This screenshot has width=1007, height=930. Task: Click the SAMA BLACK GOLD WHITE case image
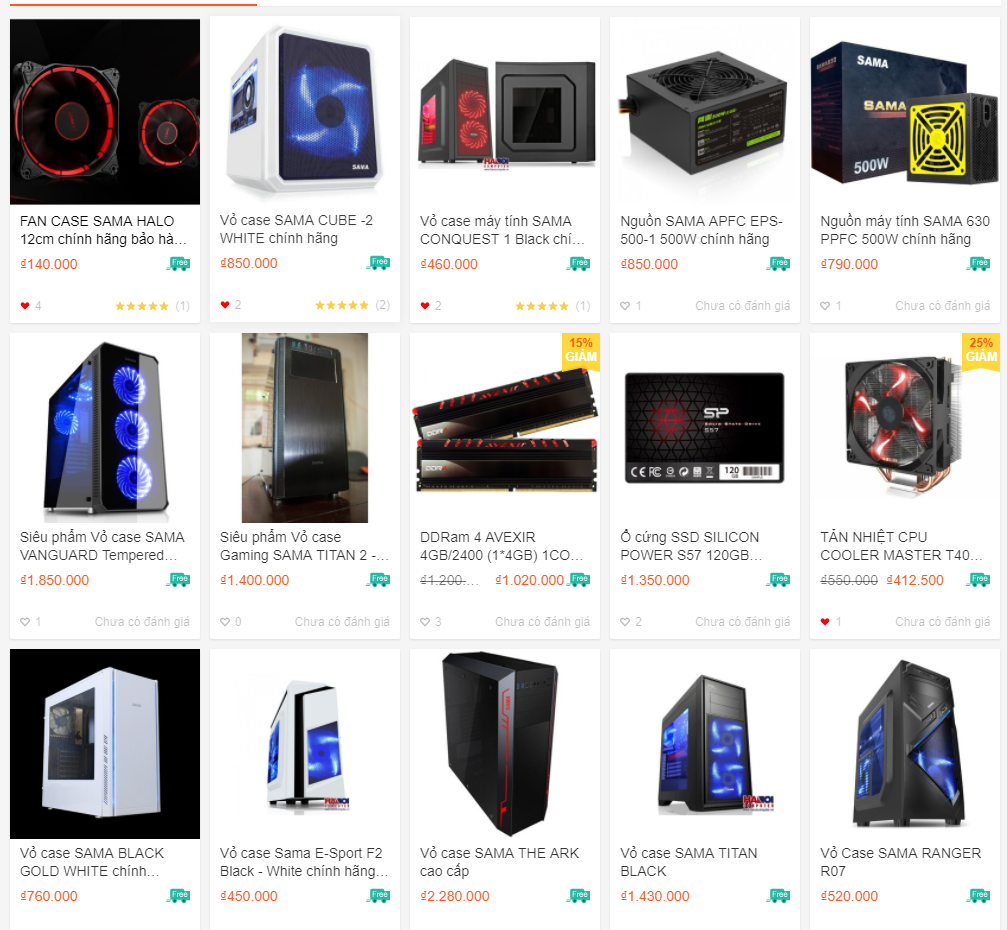click(x=105, y=744)
